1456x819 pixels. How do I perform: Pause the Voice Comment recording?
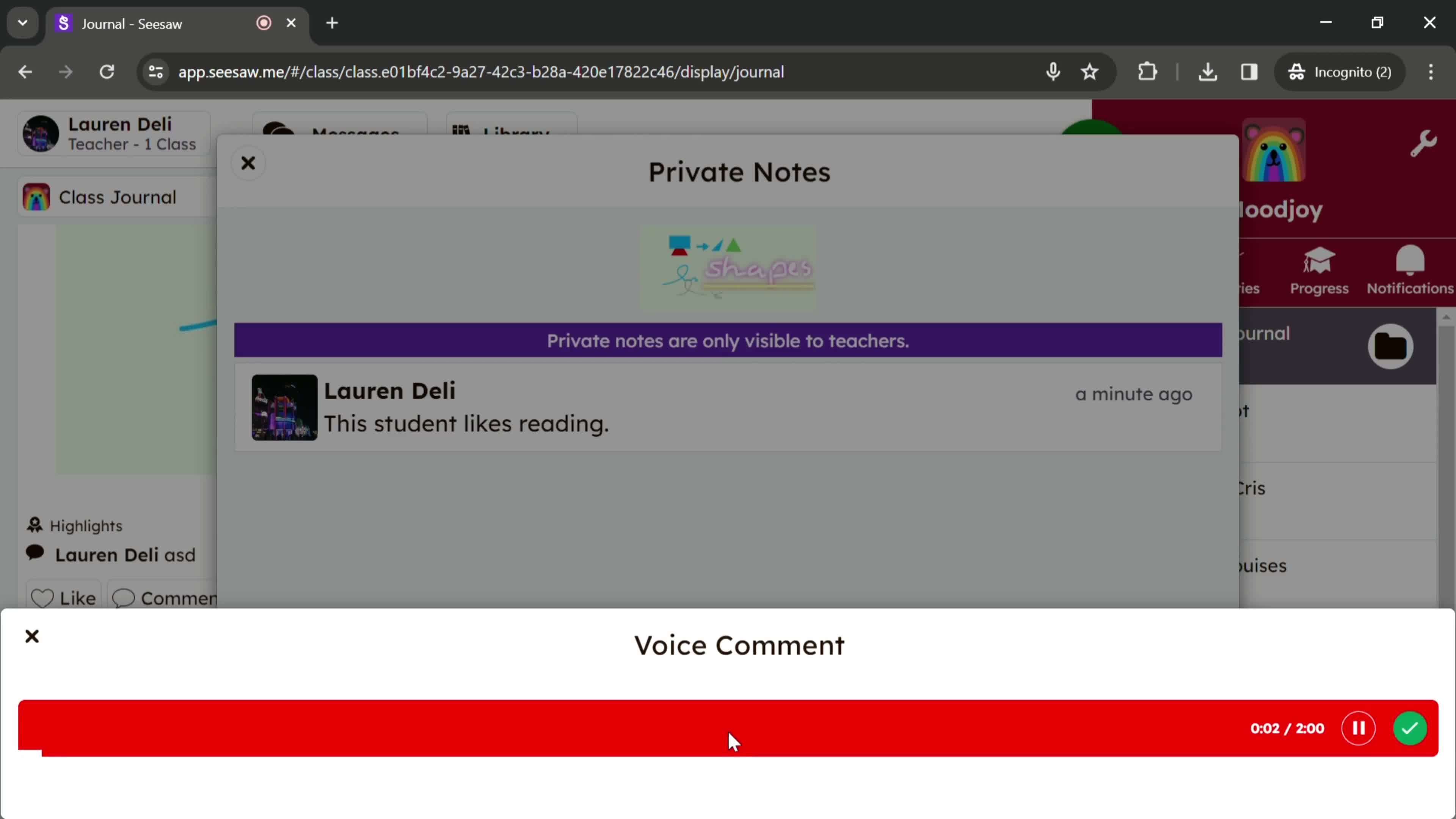(x=1359, y=728)
